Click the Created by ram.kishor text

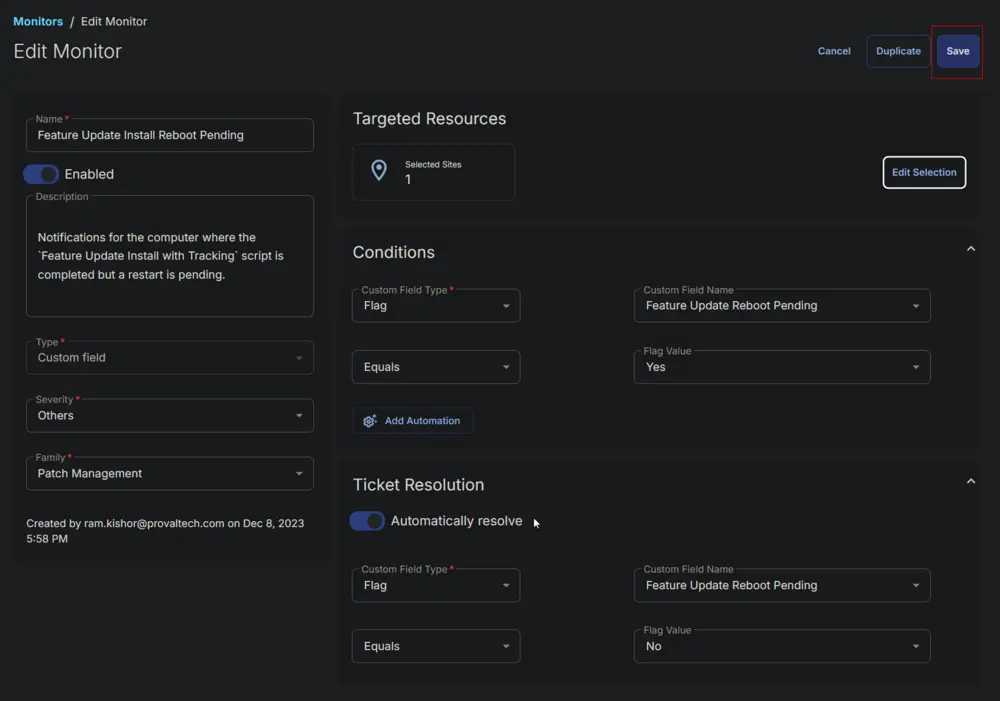click(165, 531)
